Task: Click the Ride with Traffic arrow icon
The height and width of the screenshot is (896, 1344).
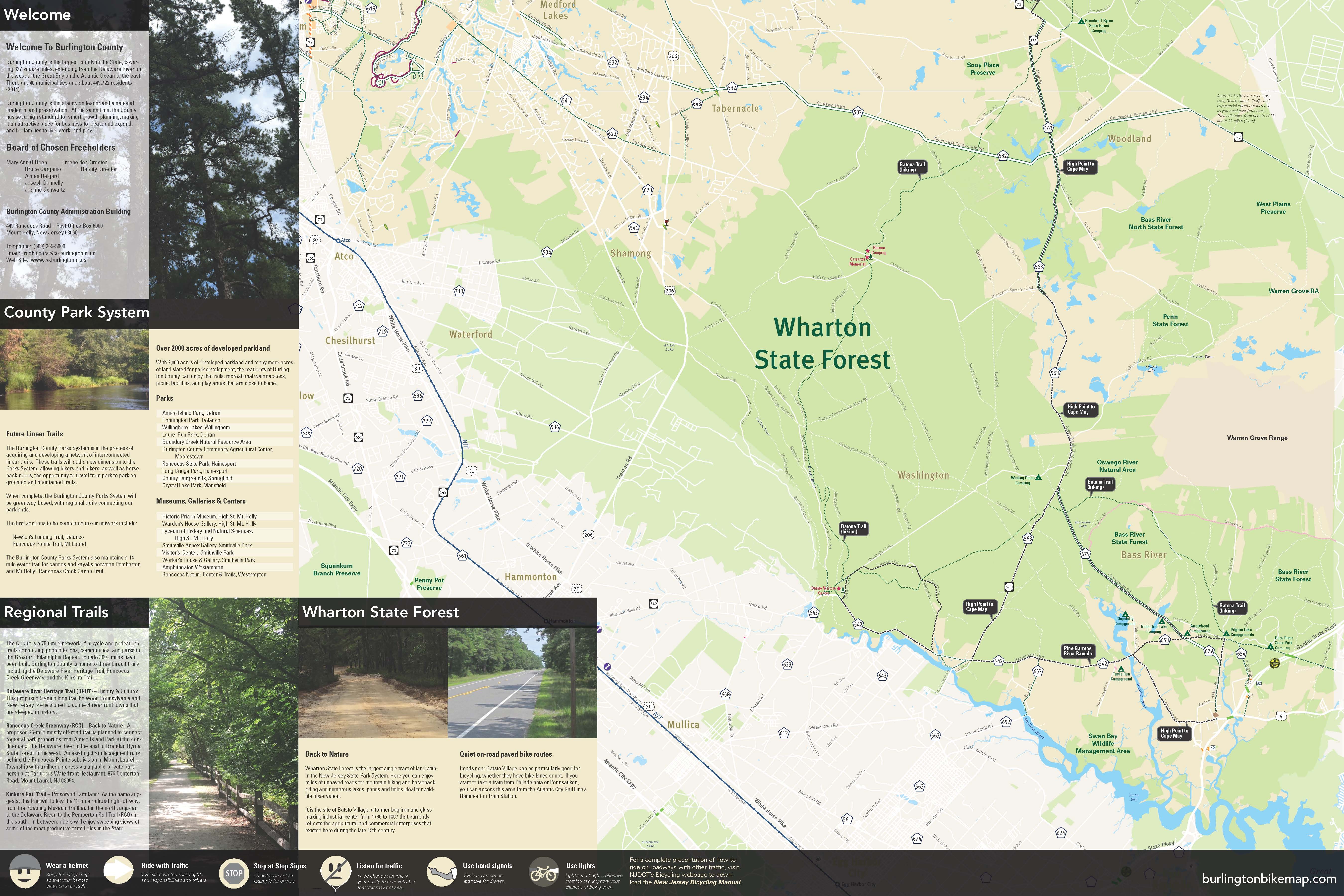Action: [118, 870]
